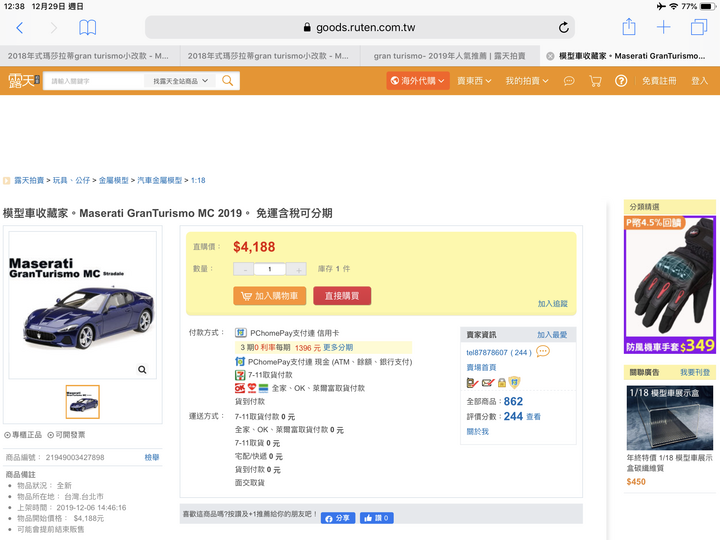Go to 汽車金屬模型 breadcrumb
The width and height of the screenshot is (720, 540).
pyautogui.click(x=159, y=180)
